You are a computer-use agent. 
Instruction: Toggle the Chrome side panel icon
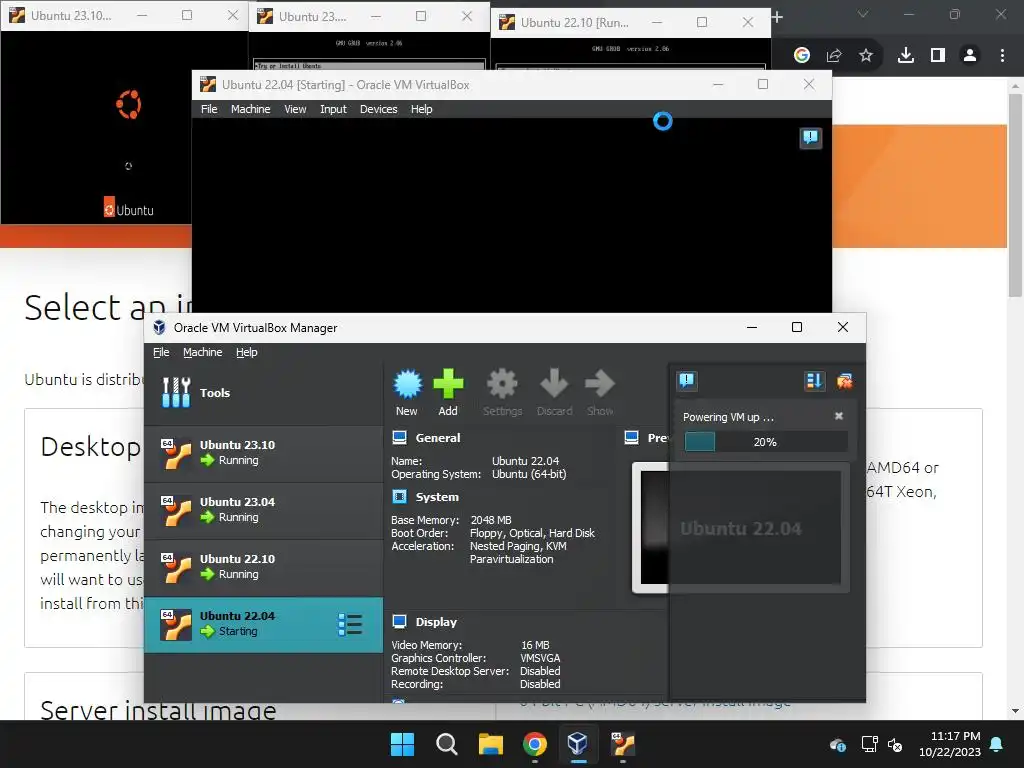click(938, 56)
